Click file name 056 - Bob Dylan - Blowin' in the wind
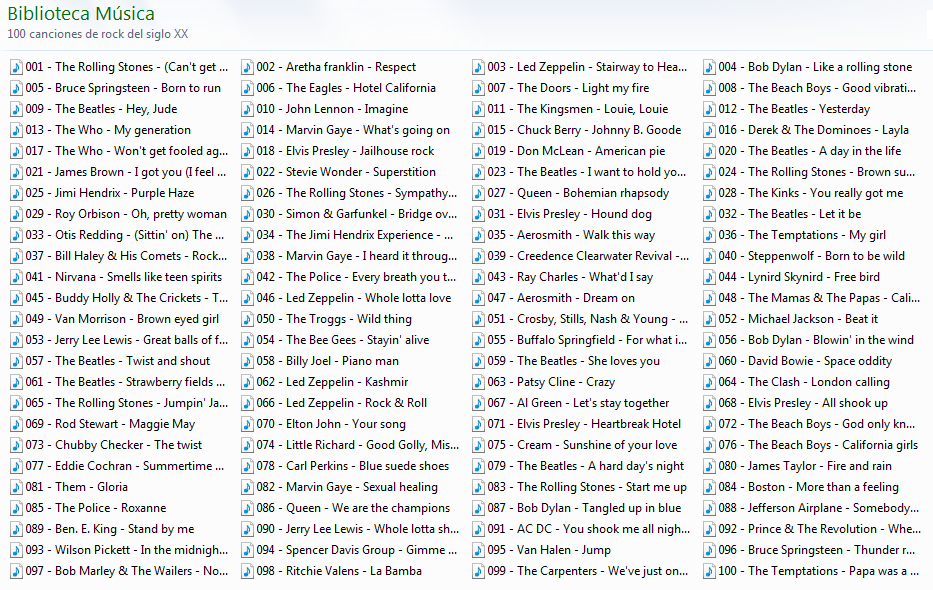This screenshot has width=933, height=590. pyautogui.click(x=816, y=340)
